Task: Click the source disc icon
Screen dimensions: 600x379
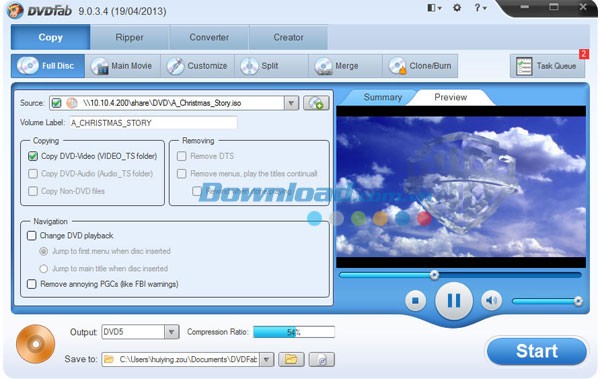Action: [x=72, y=103]
